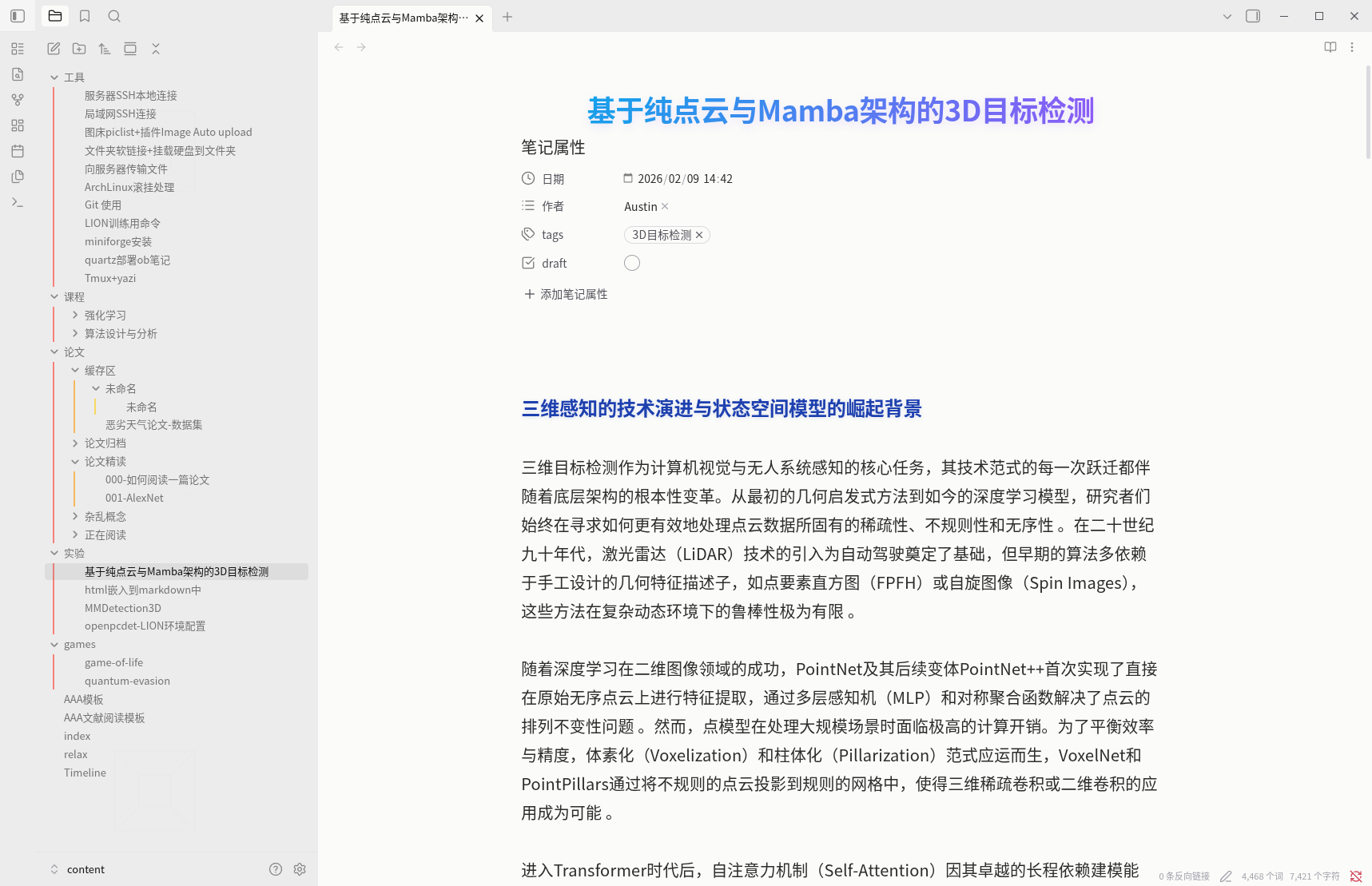
Task: Open the canvas ribbon icon
Action: click(x=18, y=125)
